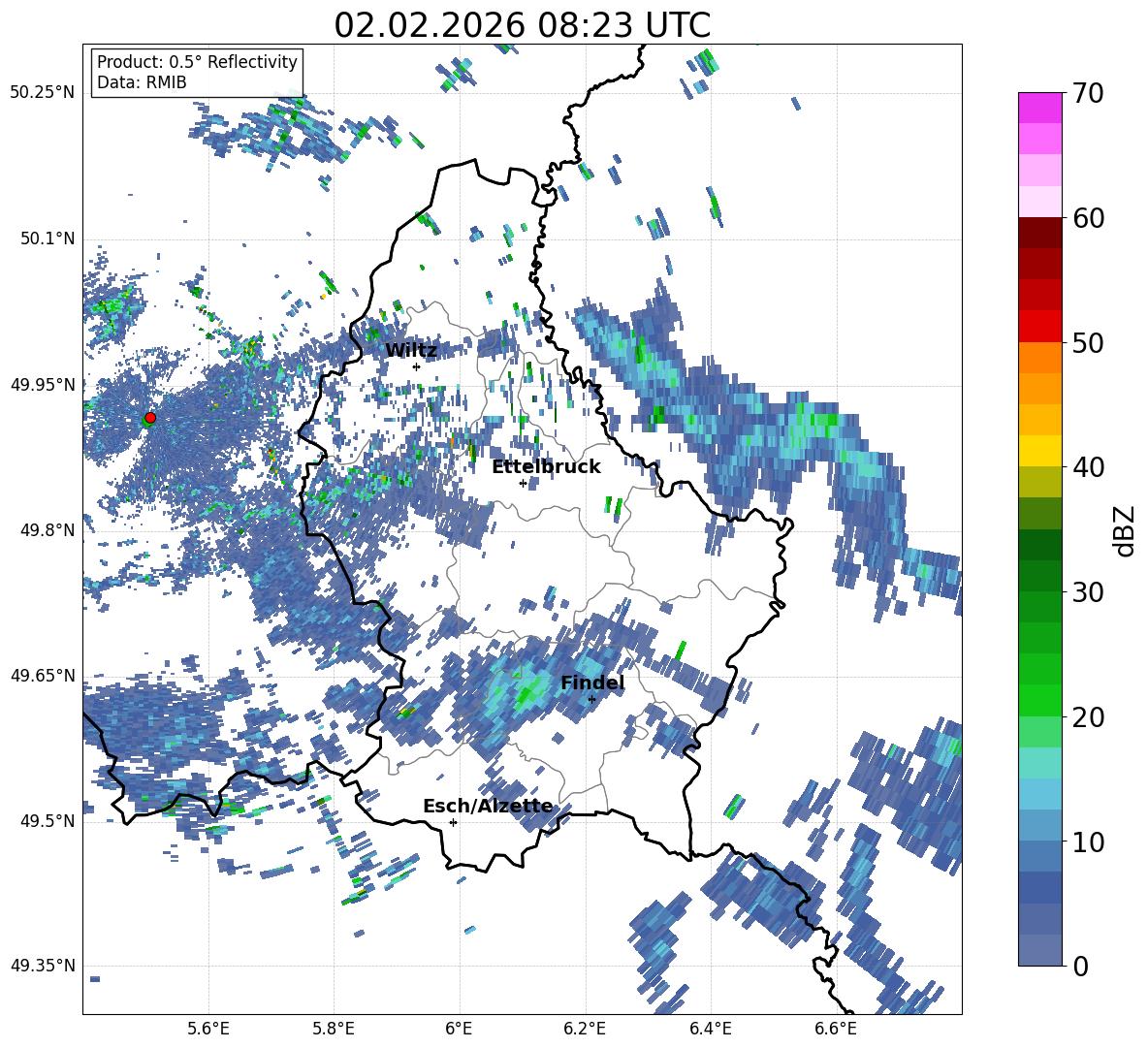The height and width of the screenshot is (1048, 1148).
Task: Click the bright red colorbar swatch near 50
Action: (x=1039, y=327)
